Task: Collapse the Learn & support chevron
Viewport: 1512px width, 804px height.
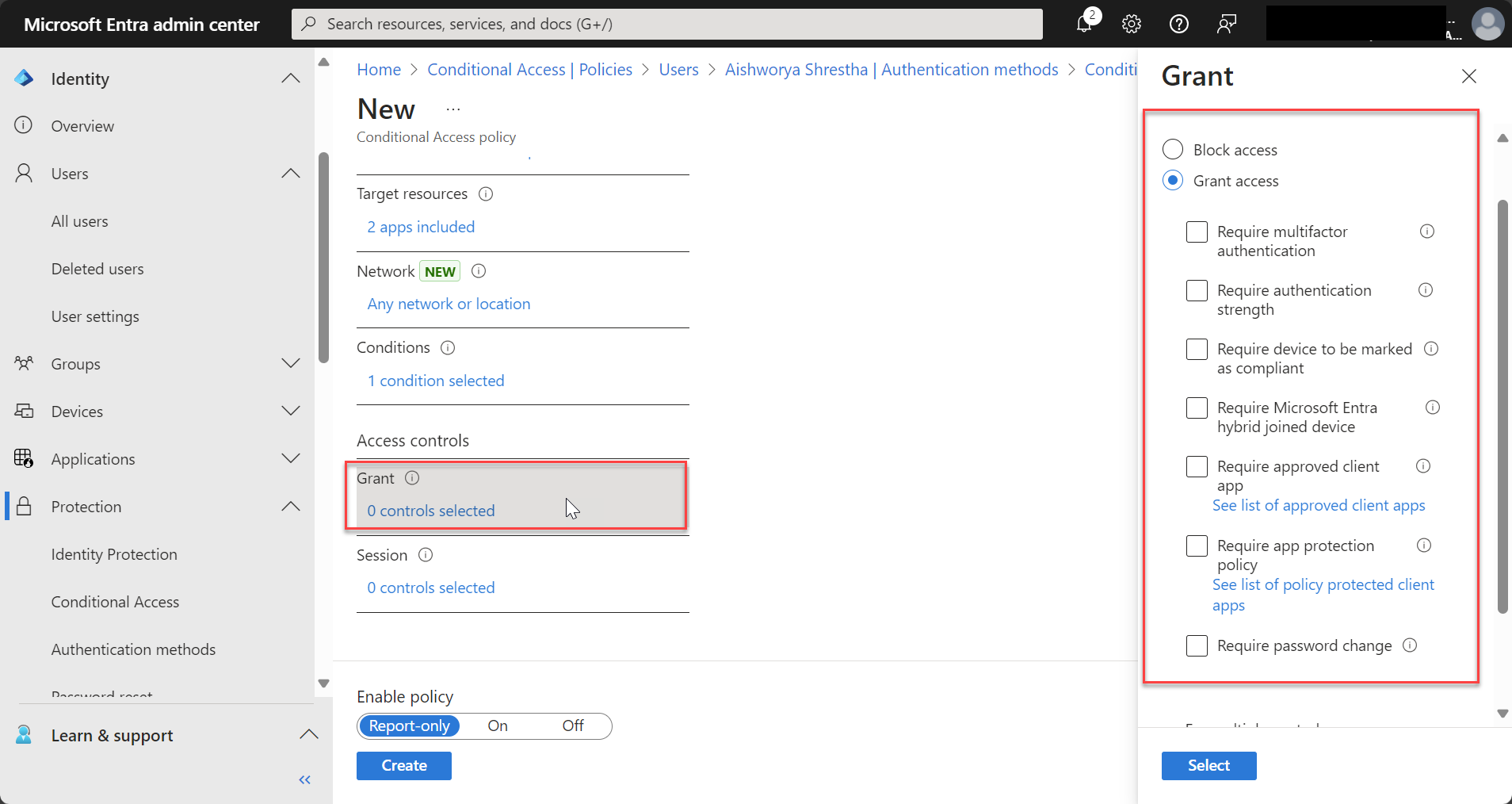Action: click(x=309, y=734)
